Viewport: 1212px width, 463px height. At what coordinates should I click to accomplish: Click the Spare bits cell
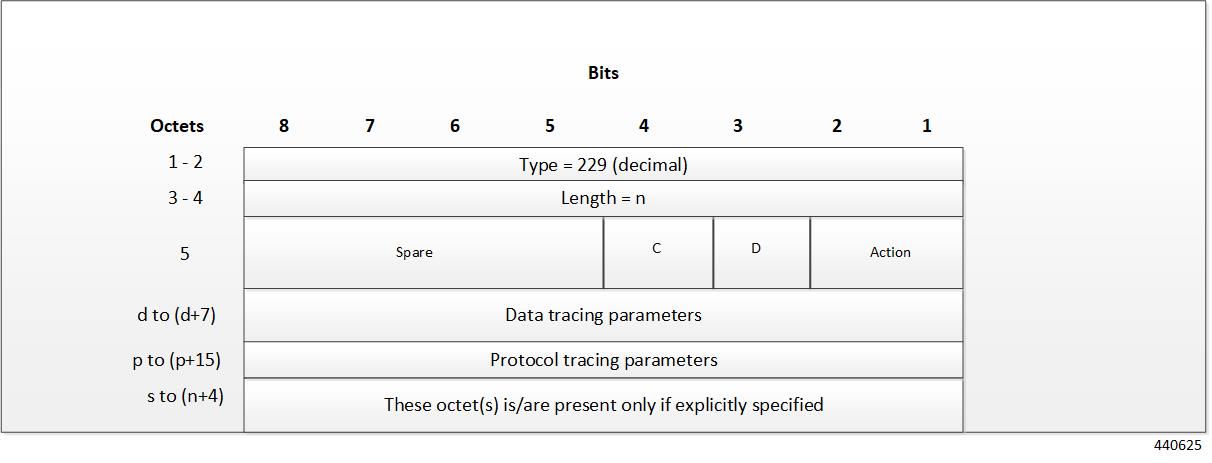[x=423, y=253]
